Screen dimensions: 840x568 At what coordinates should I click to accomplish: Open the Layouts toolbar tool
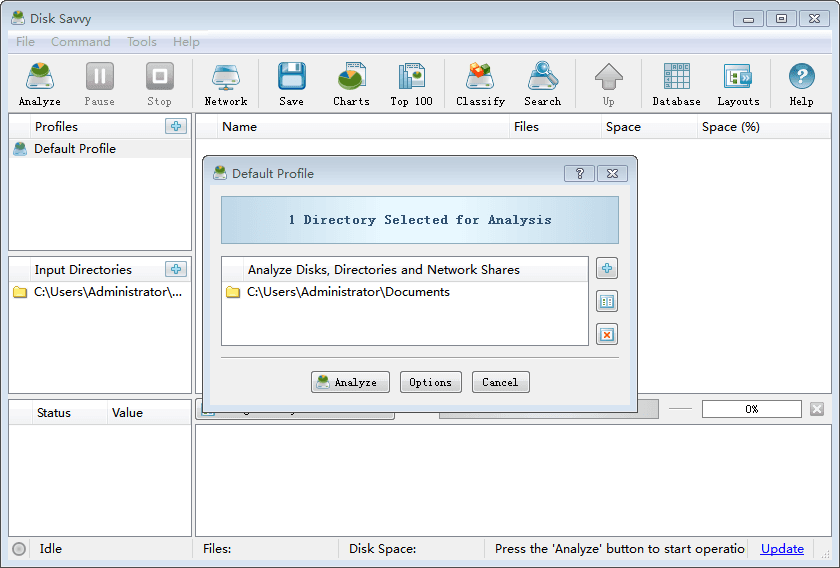738,84
